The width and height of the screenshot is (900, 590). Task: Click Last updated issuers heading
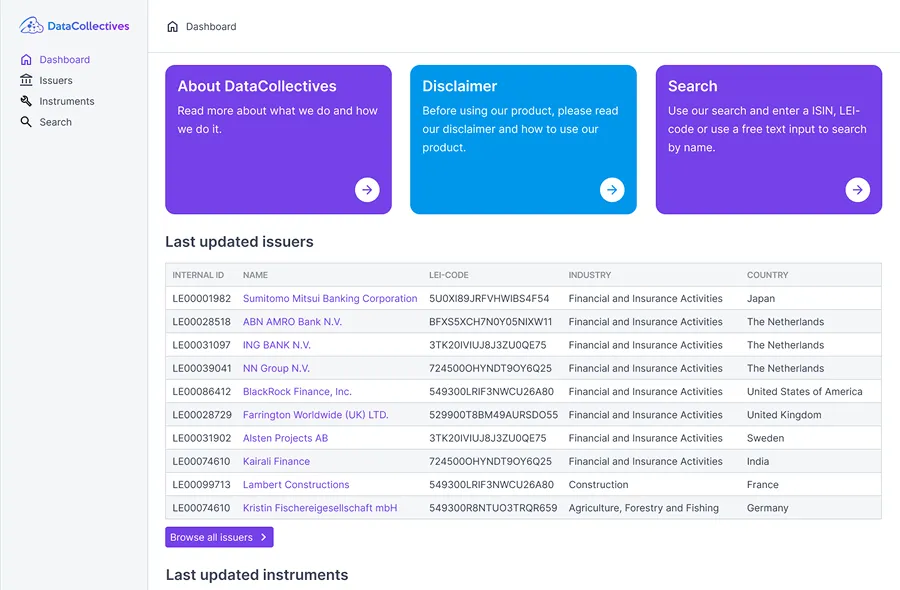(x=239, y=242)
